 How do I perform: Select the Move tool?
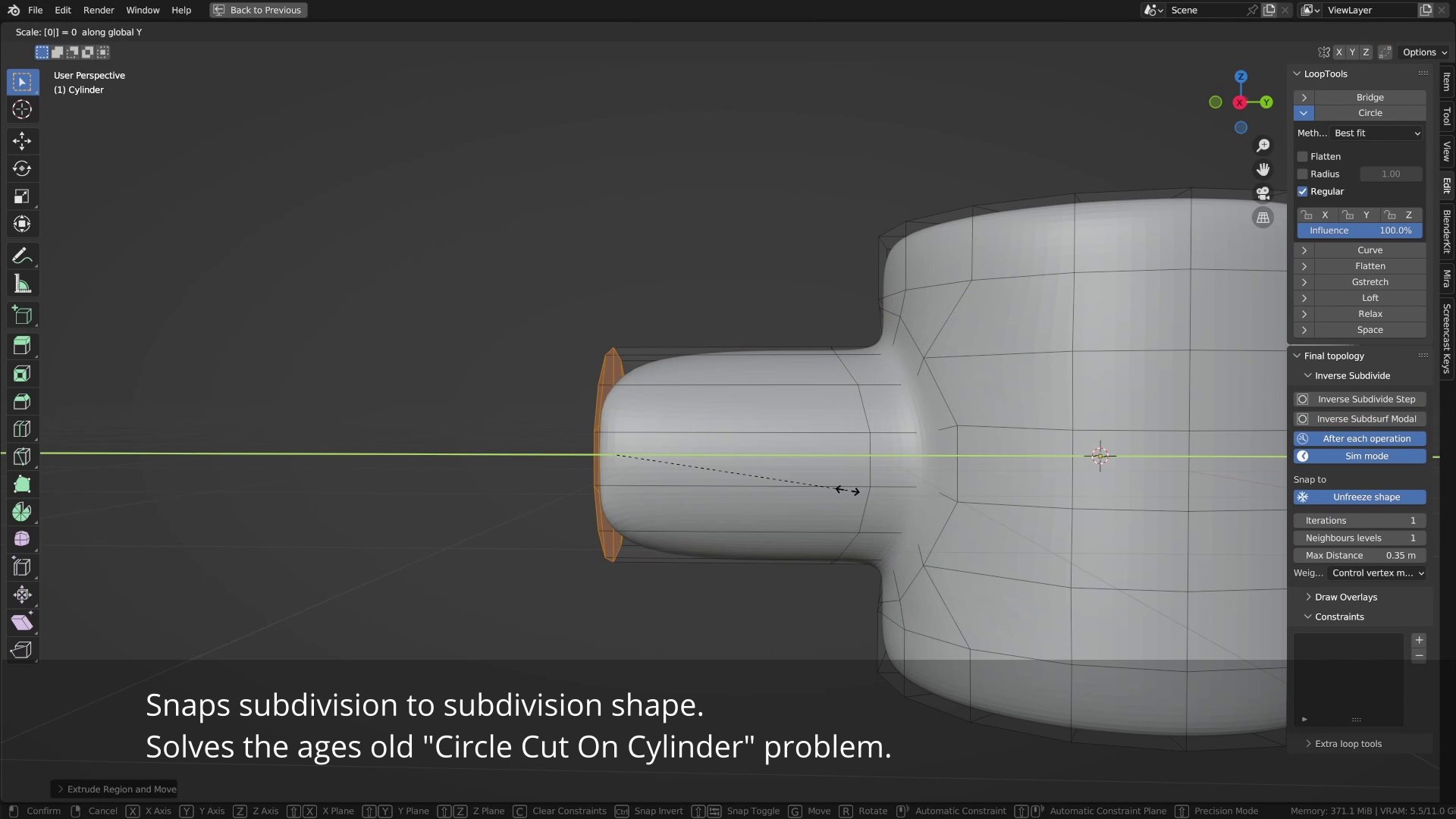pos(22,140)
